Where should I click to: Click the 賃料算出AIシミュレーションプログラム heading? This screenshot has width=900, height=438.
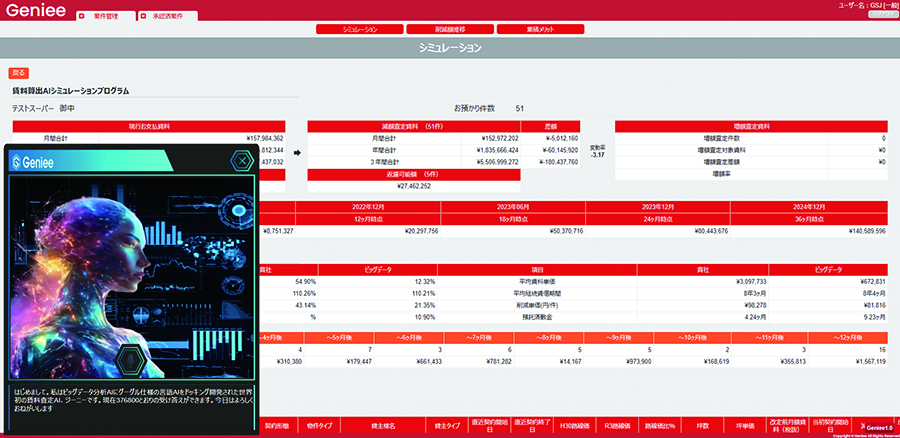70,91
